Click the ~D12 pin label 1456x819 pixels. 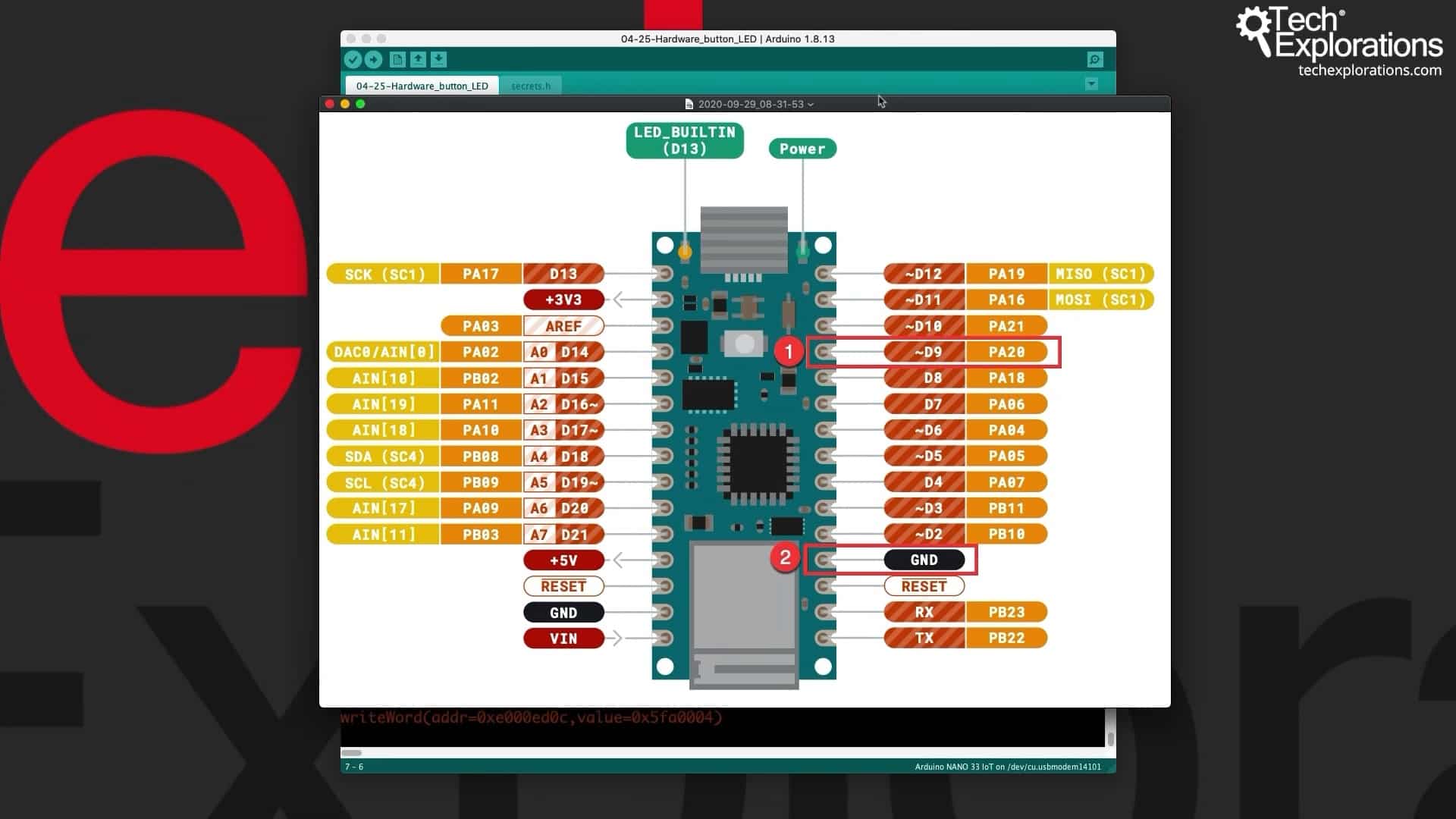924,274
